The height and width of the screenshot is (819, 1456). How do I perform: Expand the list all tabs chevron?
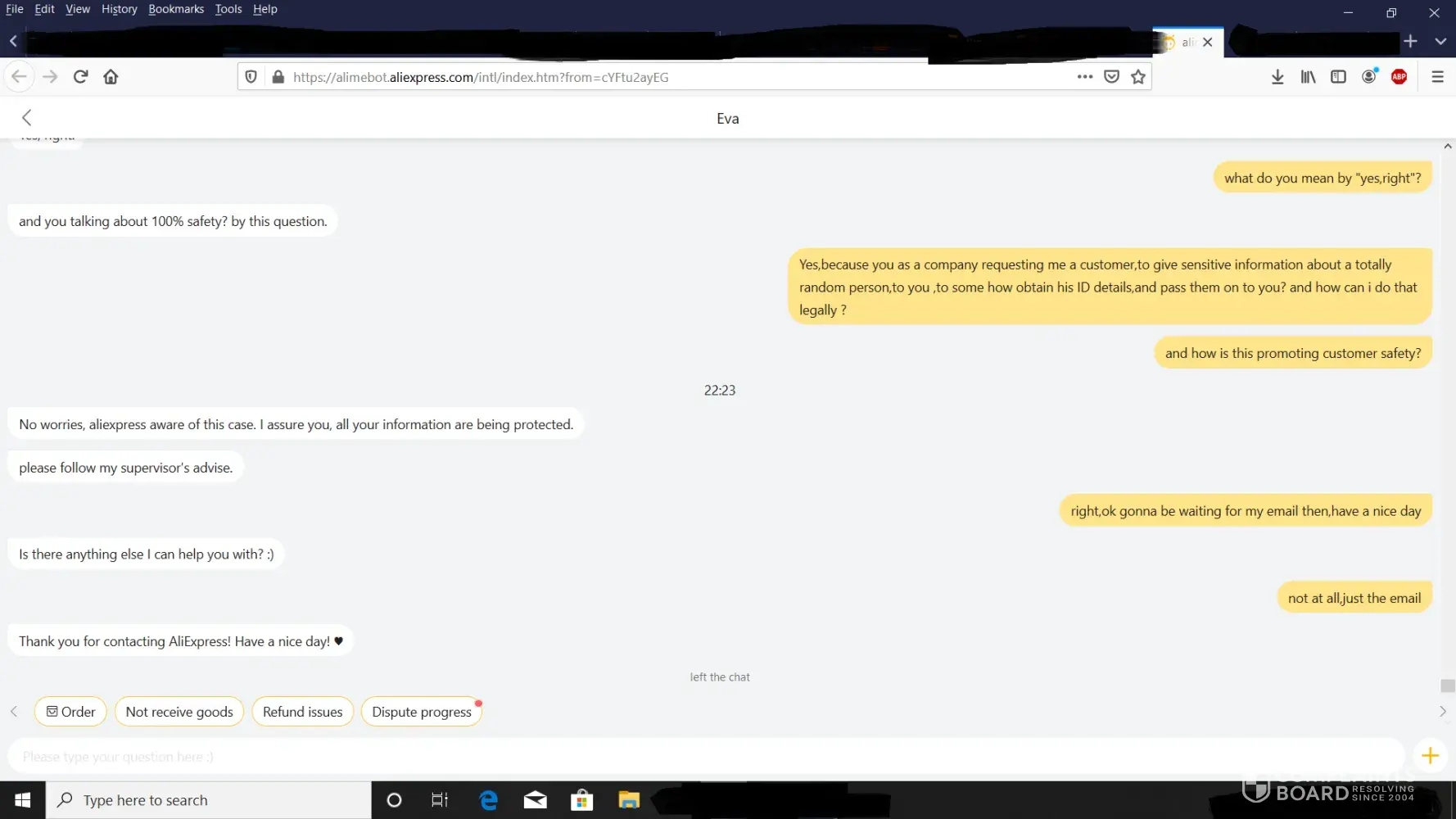tap(1440, 41)
